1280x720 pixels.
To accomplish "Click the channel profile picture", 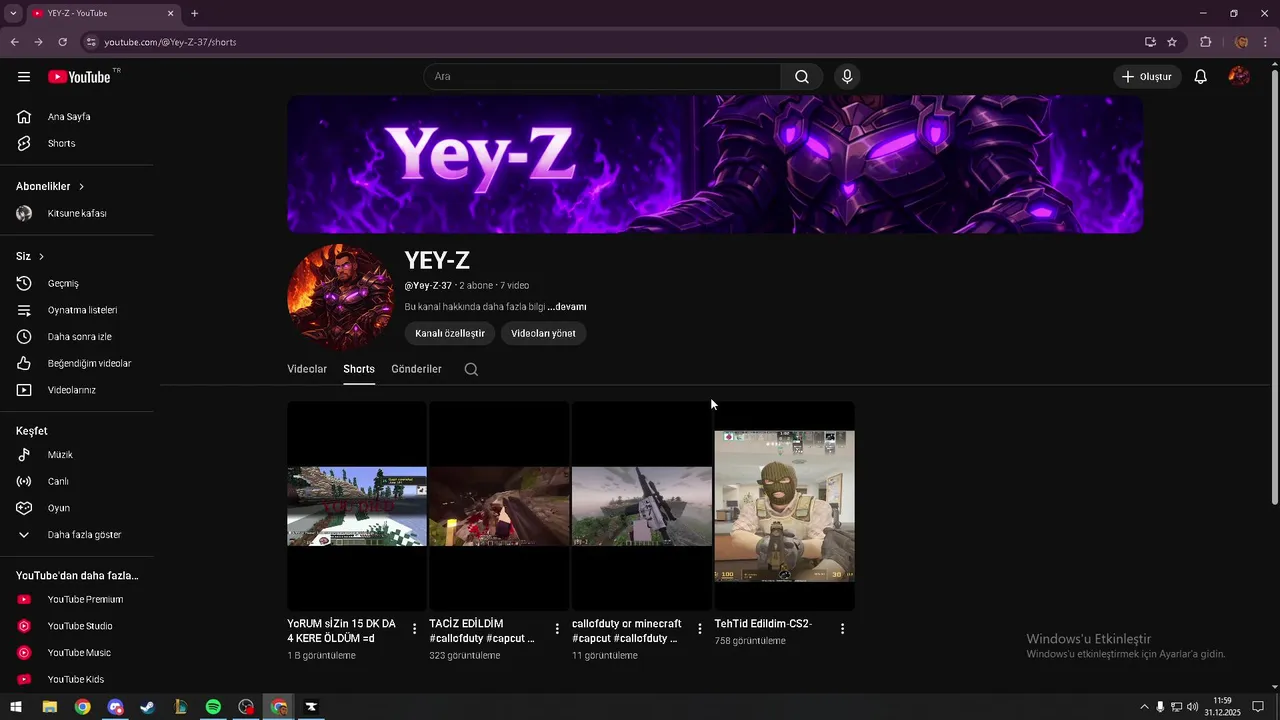I will (340, 297).
